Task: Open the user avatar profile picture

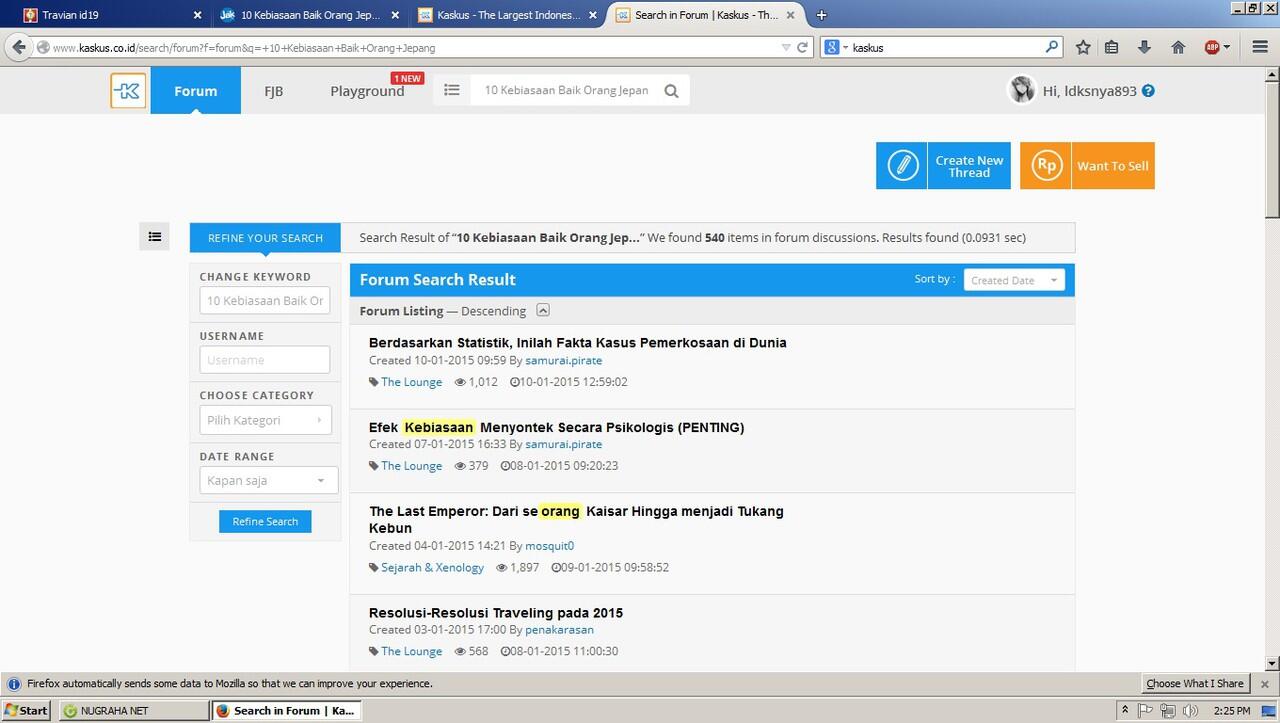Action: click(1021, 90)
